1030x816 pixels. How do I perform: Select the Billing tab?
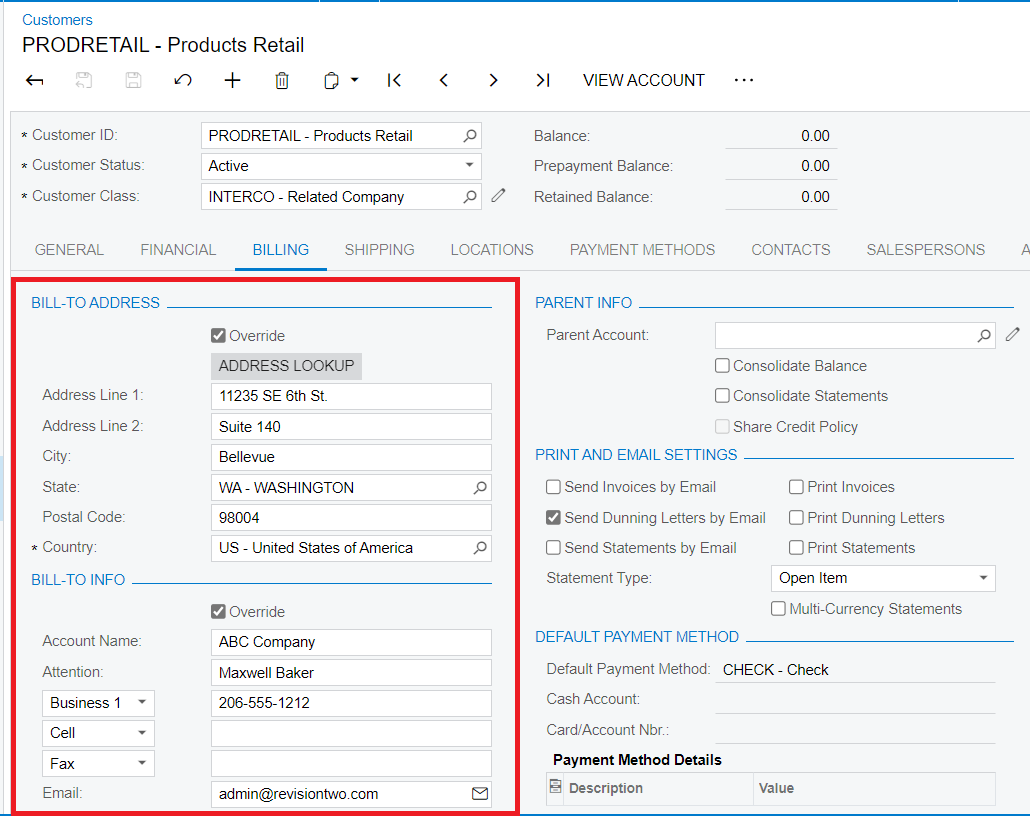pyautogui.click(x=280, y=250)
